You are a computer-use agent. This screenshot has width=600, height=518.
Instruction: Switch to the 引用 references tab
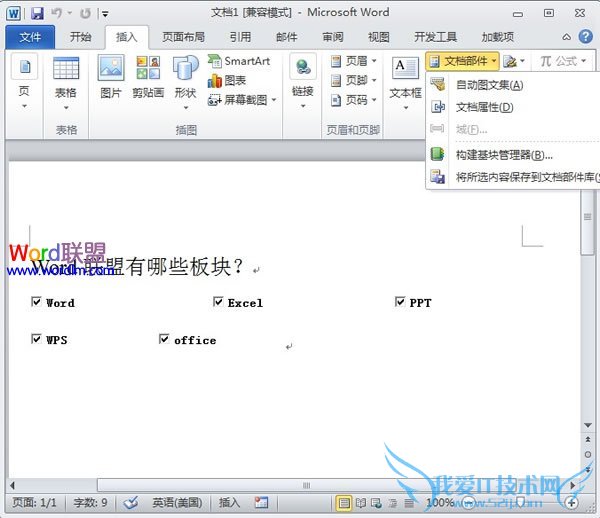coord(240,37)
